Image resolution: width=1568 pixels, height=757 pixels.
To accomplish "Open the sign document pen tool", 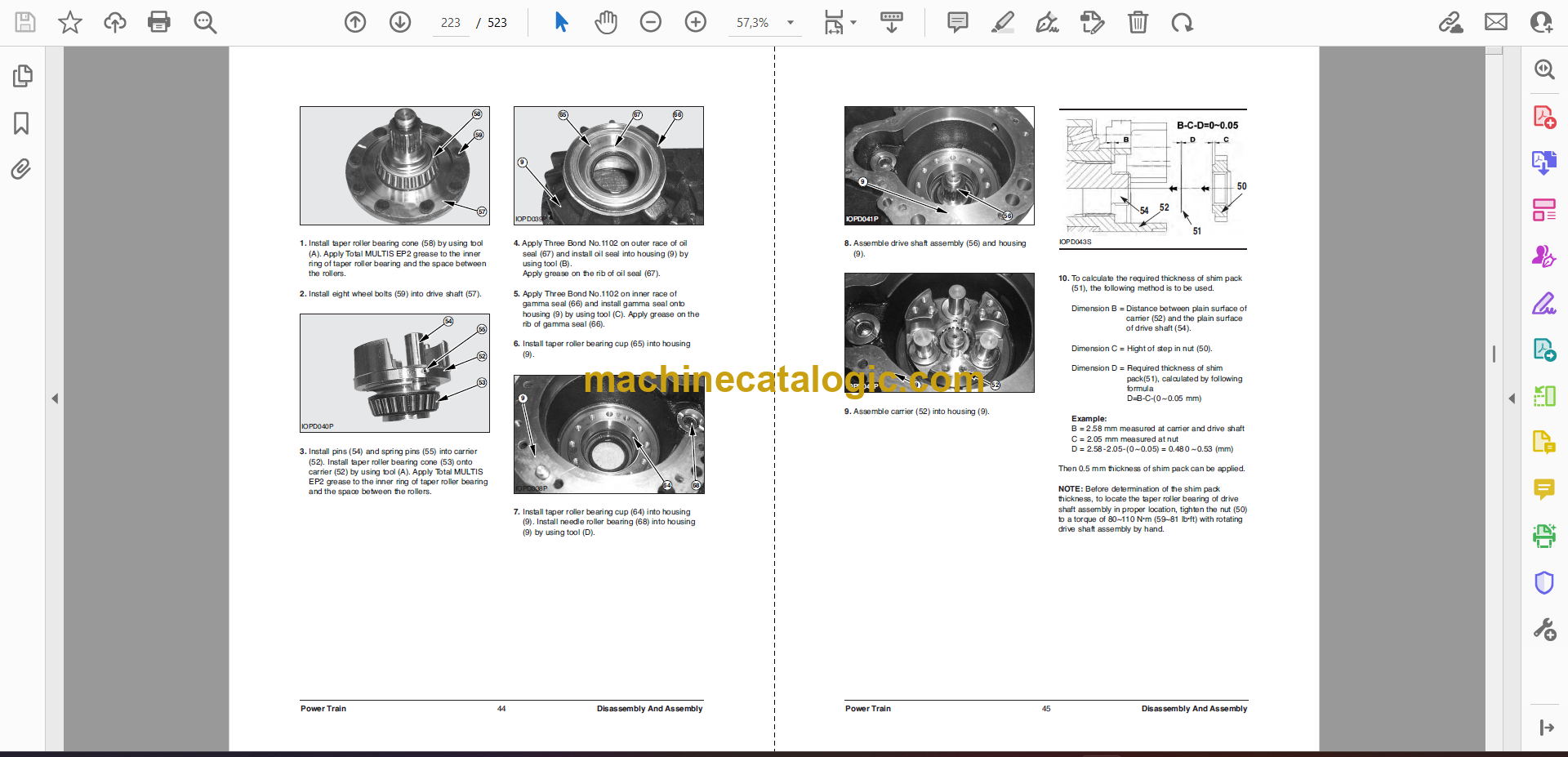I will (1048, 22).
